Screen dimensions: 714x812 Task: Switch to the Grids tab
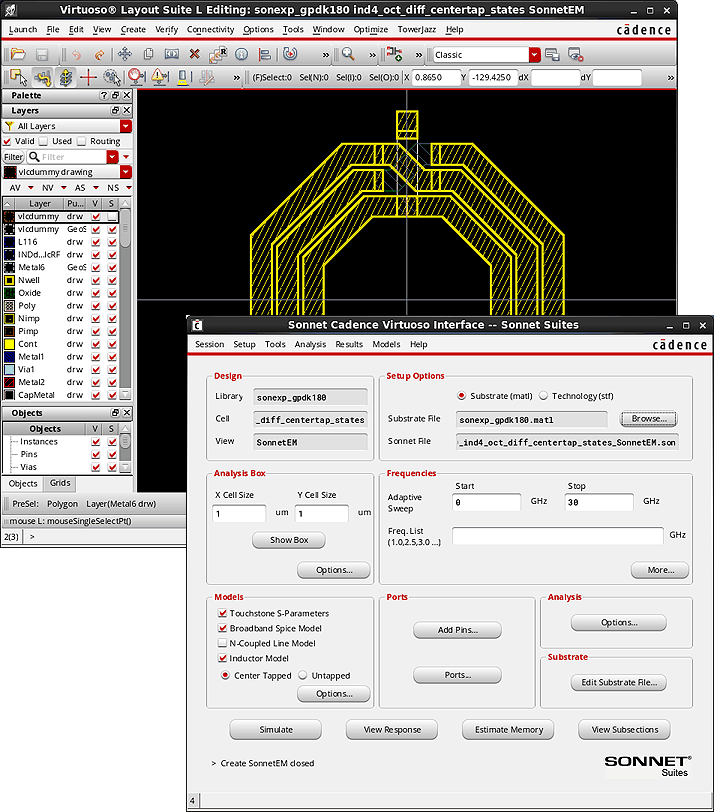pyautogui.click(x=60, y=483)
